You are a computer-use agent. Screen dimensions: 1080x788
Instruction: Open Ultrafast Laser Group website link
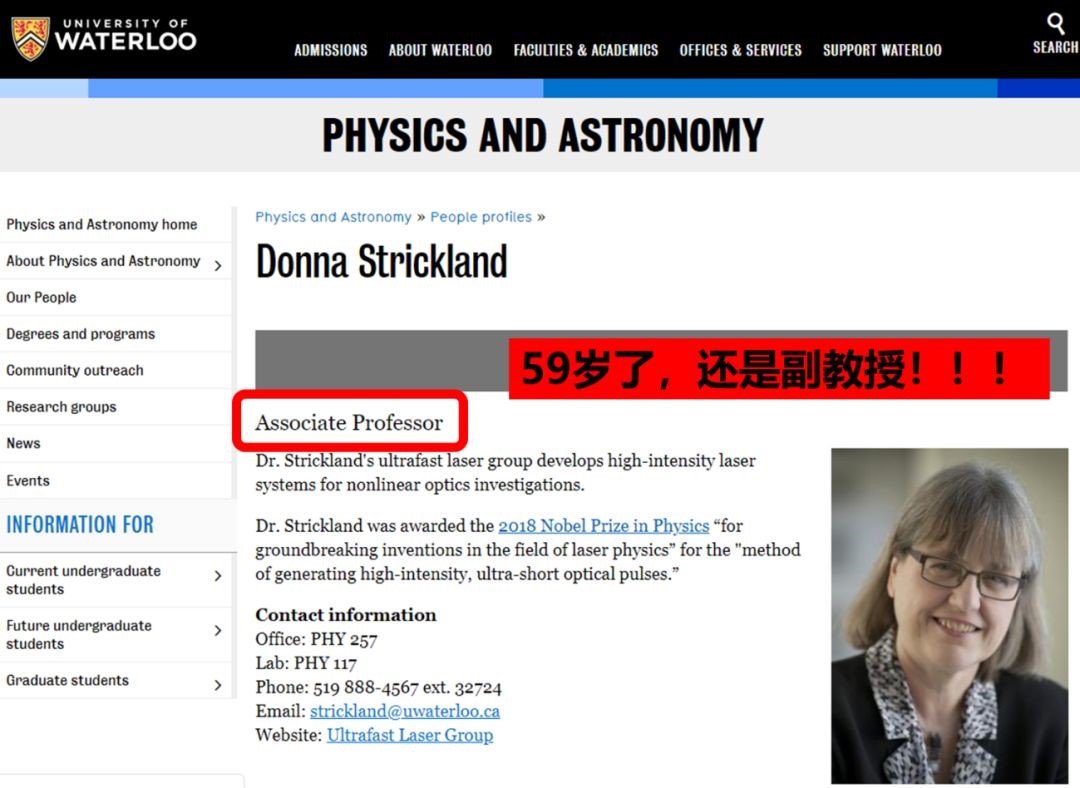click(410, 735)
